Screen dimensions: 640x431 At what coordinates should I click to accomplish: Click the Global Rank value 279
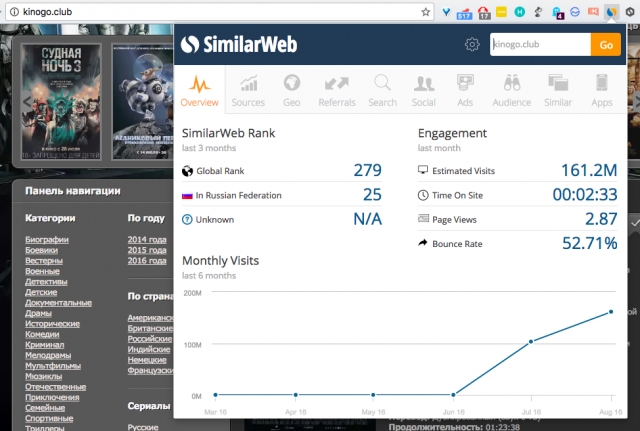point(367,170)
